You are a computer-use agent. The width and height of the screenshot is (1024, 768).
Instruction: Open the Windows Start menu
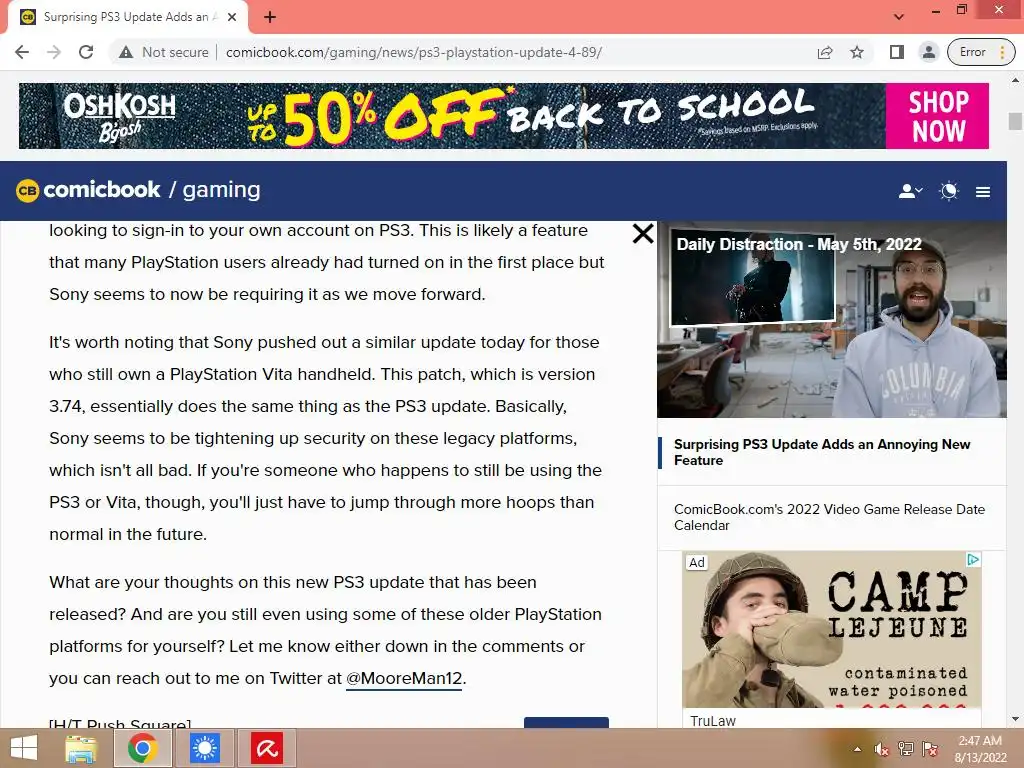point(24,748)
